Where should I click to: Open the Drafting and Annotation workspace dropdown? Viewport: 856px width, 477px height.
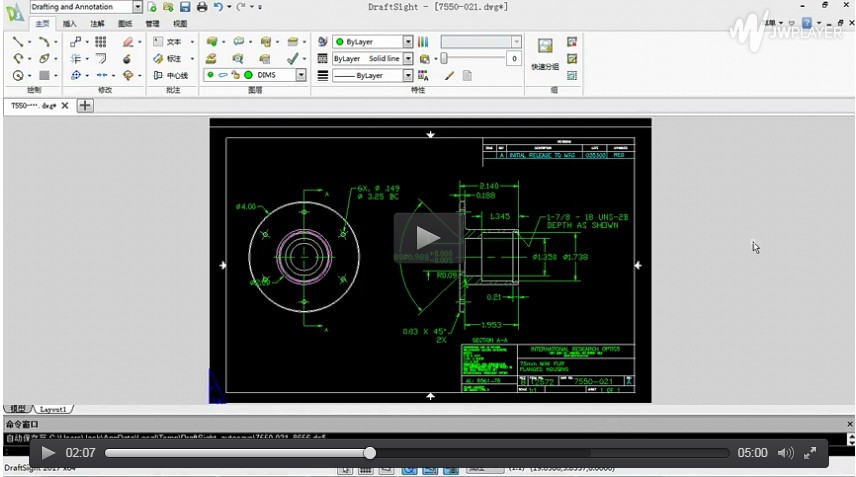(x=139, y=7)
